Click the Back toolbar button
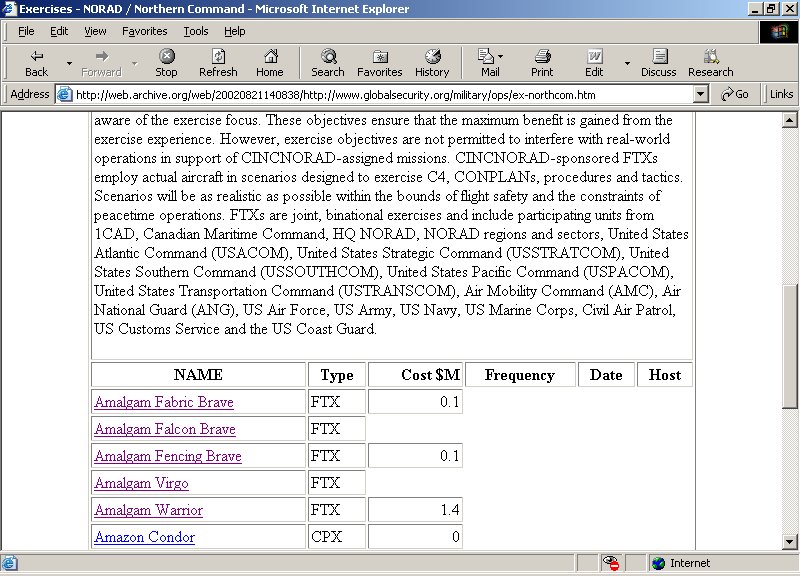Image resolution: width=800 pixels, height=576 pixels. click(x=36, y=63)
